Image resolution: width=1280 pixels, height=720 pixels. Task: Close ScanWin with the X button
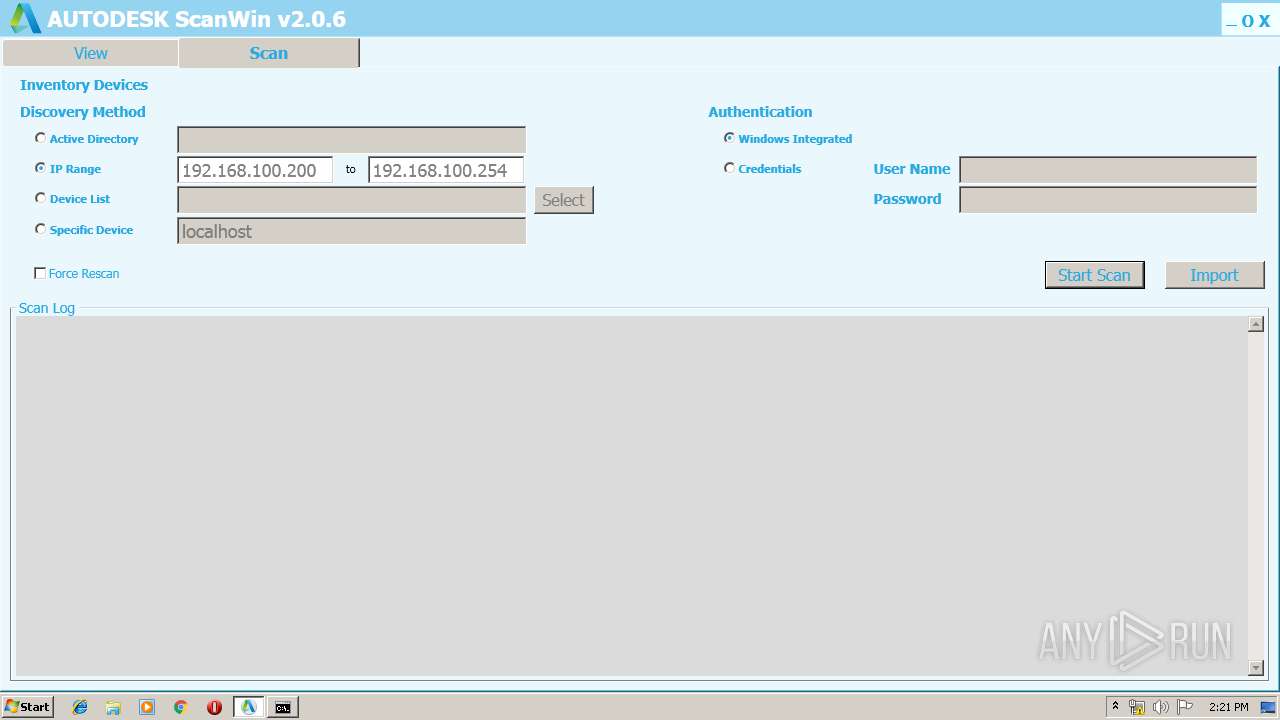pos(1264,21)
